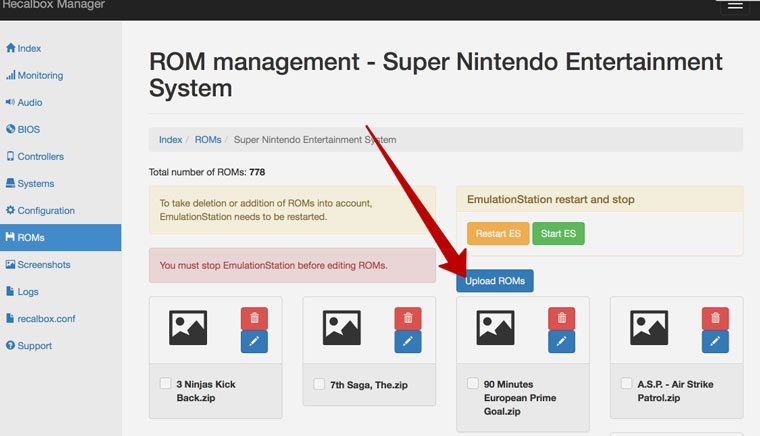This screenshot has width=760, height=436.
Task: Click the 'Total number of ROMs: 778' text
Action: tap(207, 172)
